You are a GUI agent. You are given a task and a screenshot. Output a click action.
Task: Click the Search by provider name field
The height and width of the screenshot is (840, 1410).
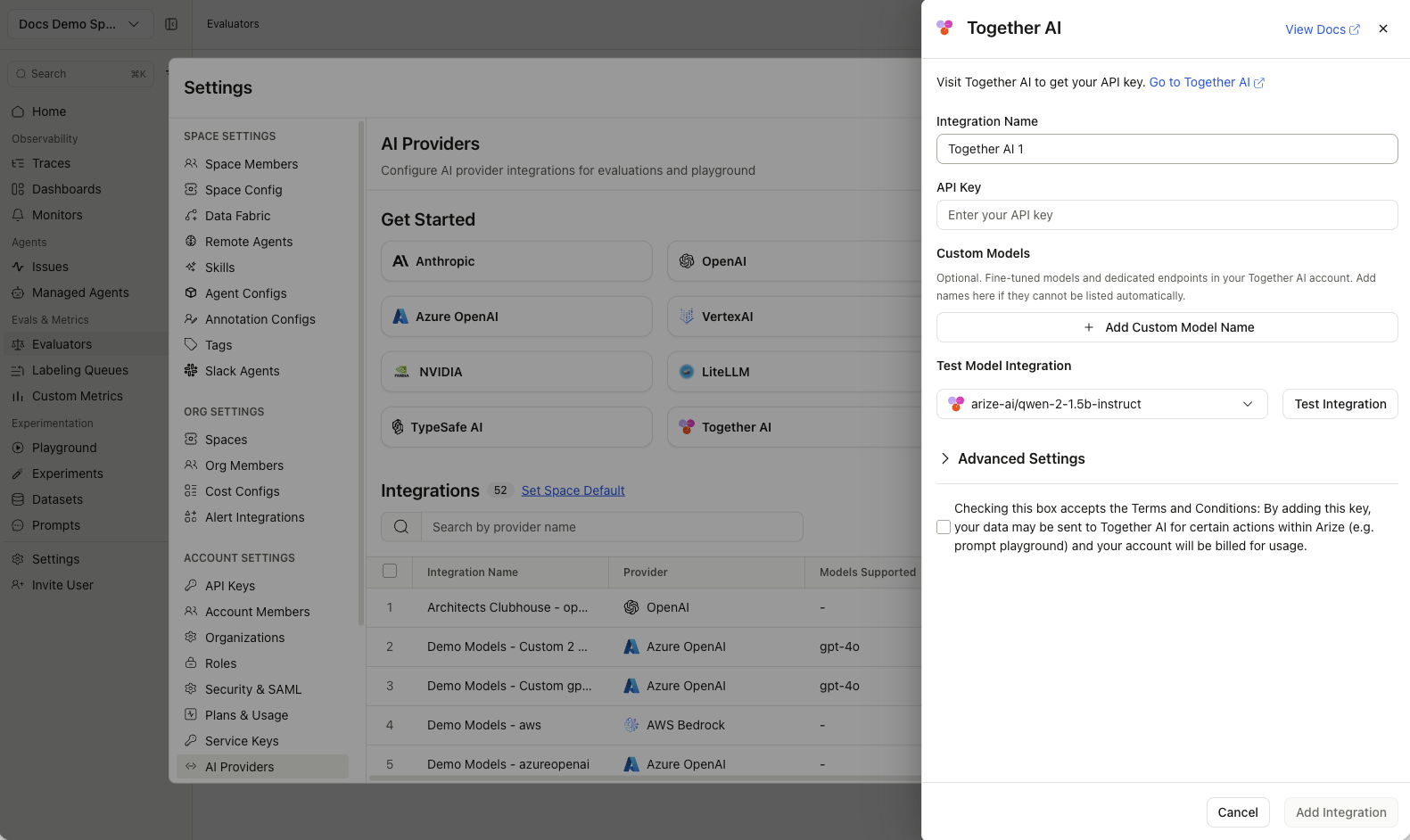pyautogui.click(x=612, y=527)
